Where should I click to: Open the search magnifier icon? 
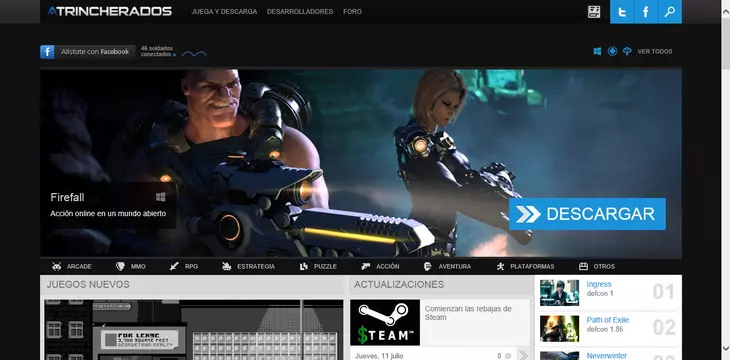(669, 12)
